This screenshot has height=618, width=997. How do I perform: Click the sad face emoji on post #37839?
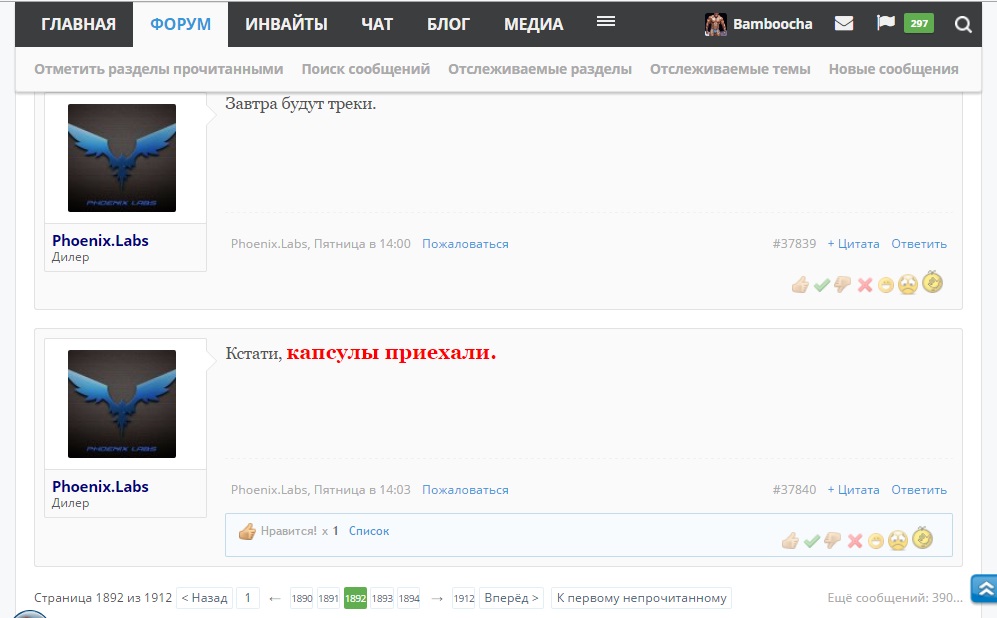click(907, 285)
